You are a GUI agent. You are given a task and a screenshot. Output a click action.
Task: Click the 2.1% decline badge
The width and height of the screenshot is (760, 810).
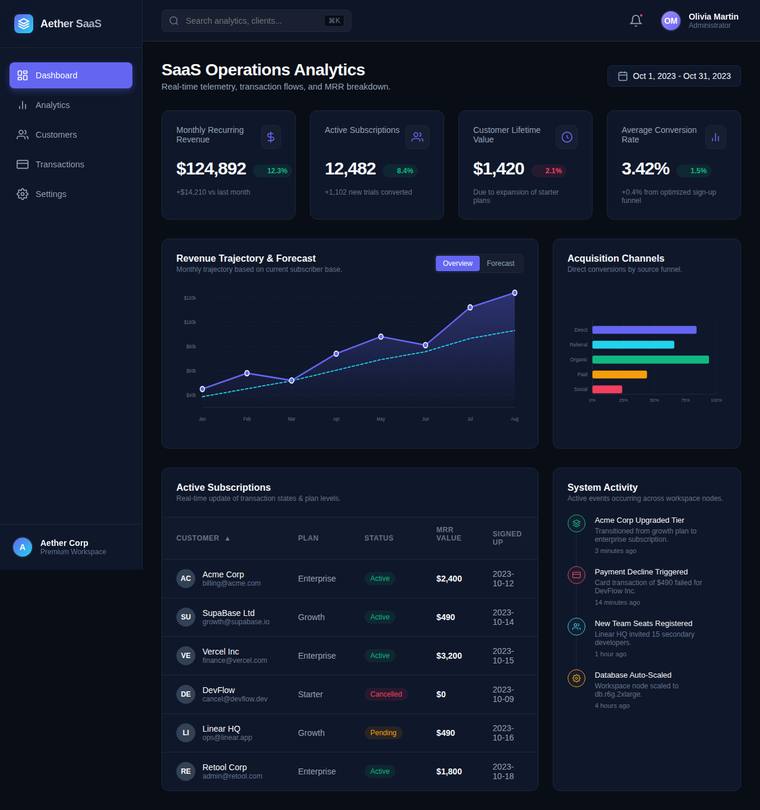(550, 170)
